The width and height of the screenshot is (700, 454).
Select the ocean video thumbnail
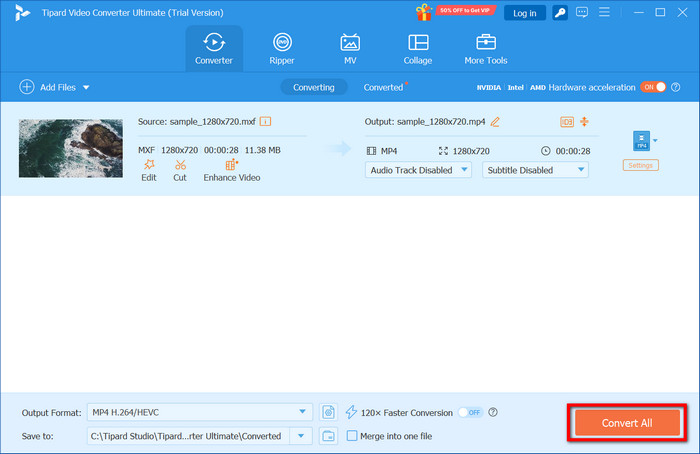tap(71, 148)
